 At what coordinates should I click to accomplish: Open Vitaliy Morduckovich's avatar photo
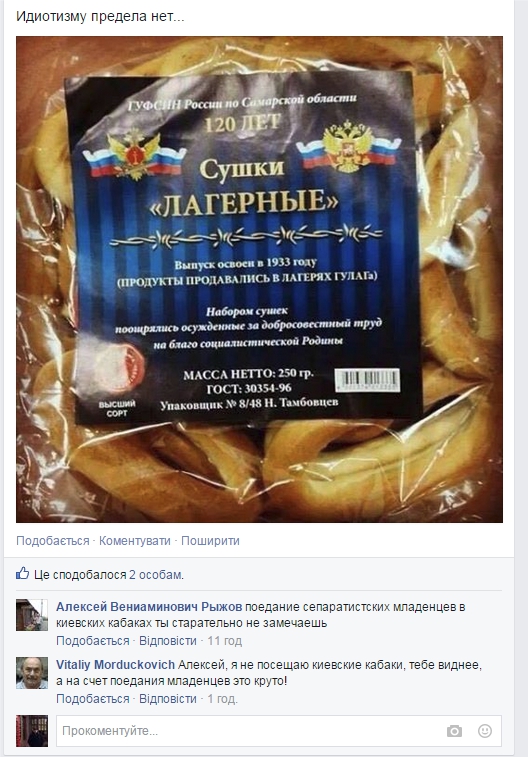click(x=32, y=673)
